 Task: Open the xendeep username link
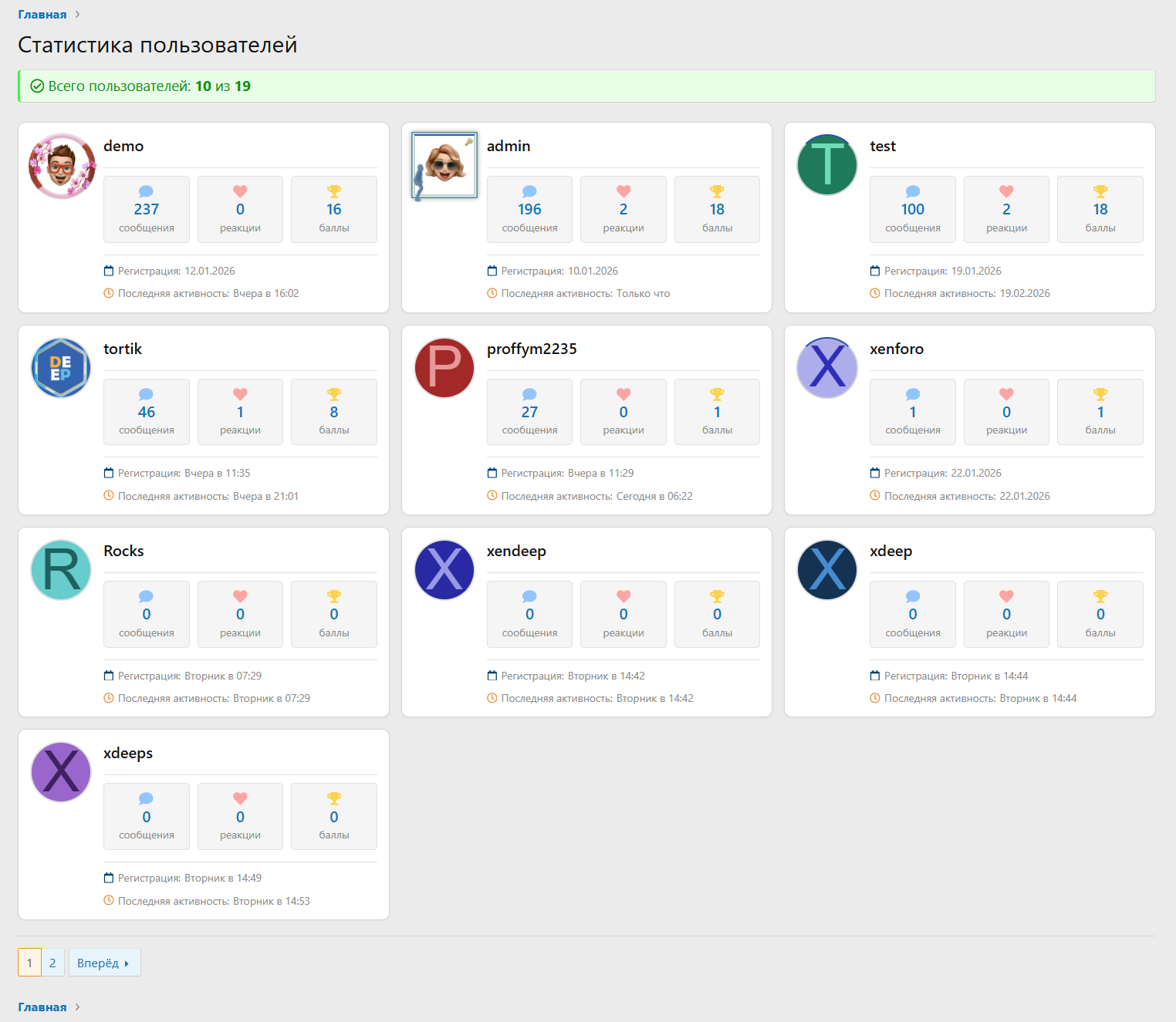tap(516, 551)
